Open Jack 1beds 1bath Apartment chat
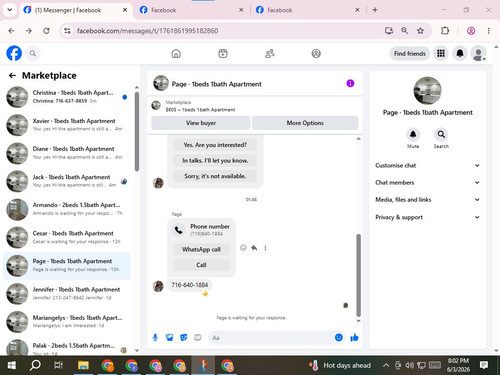The height and width of the screenshot is (375, 500). pyautogui.click(x=67, y=181)
